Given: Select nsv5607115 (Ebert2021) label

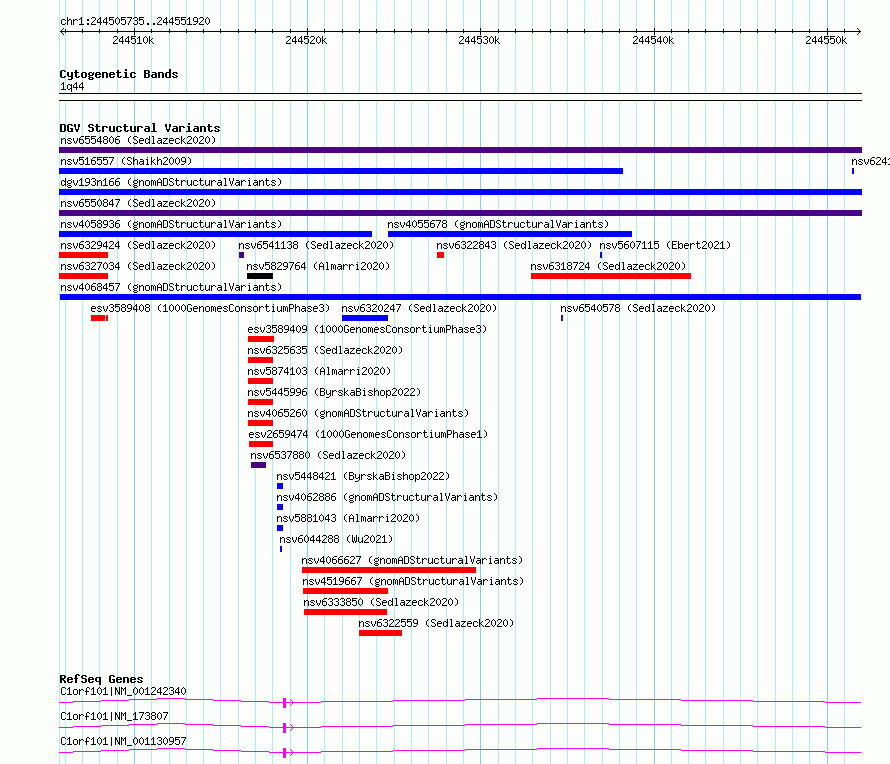Looking at the screenshot, I should pyautogui.click(x=665, y=245).
